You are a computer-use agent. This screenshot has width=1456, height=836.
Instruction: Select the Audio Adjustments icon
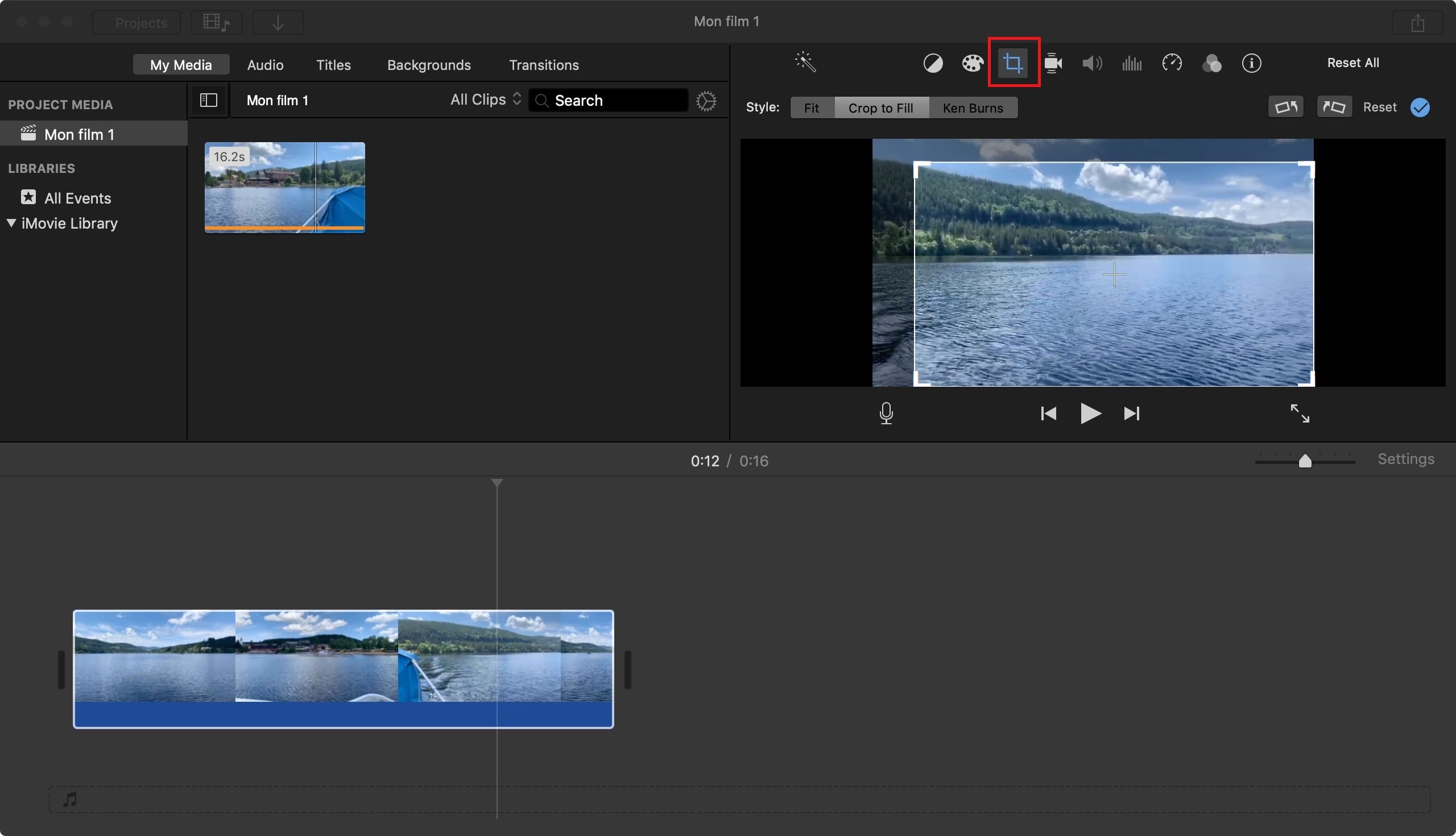(1091, 62)
